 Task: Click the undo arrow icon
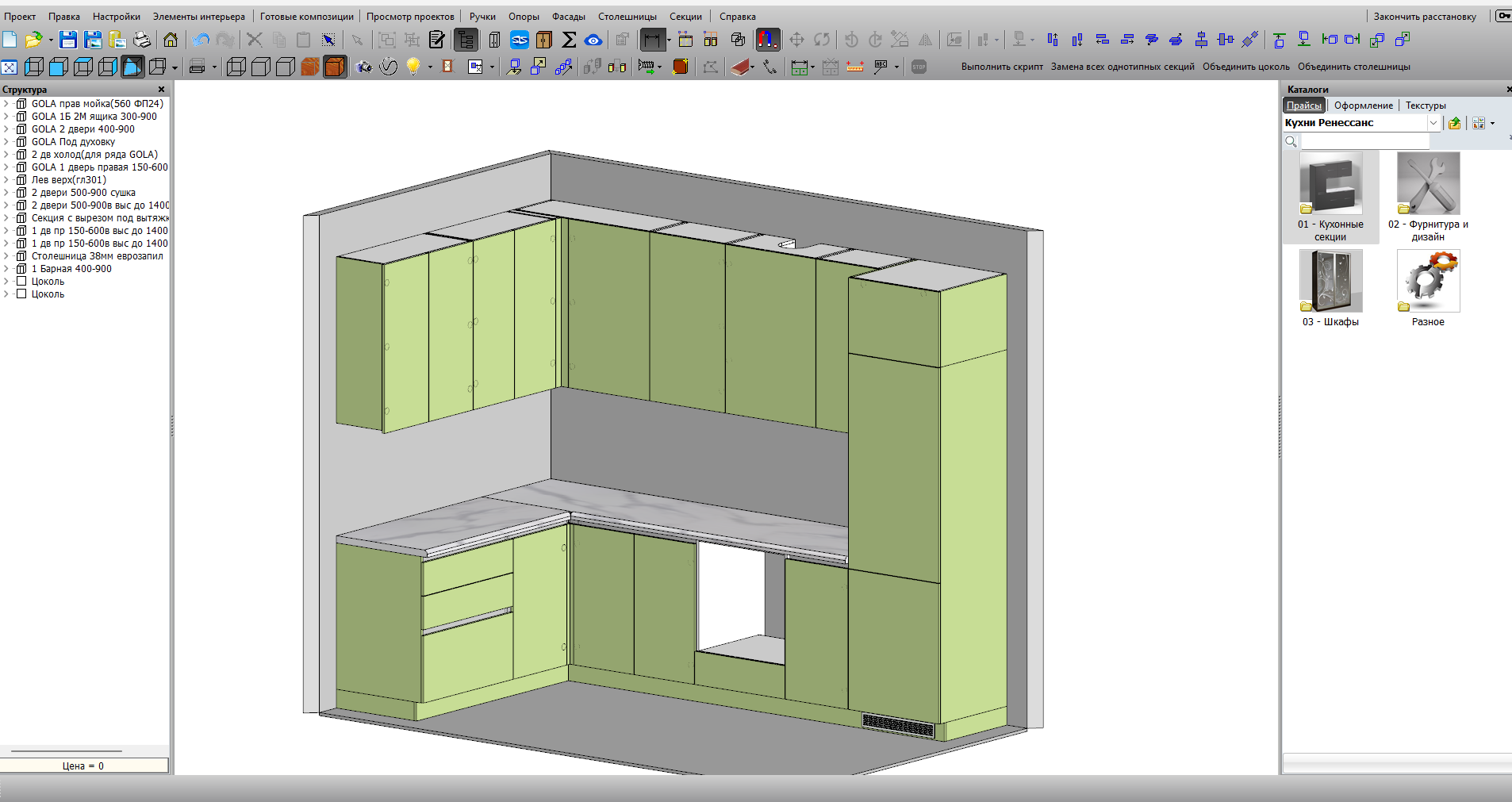201,40
